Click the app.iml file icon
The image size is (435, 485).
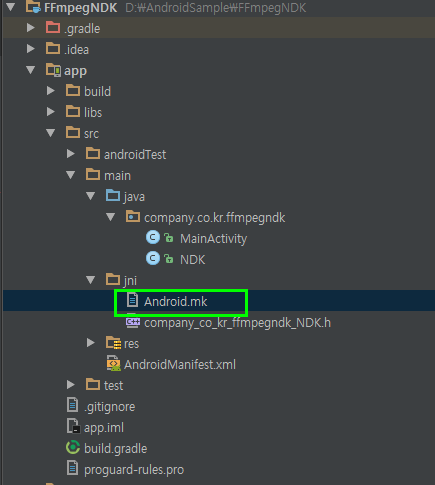73,426
